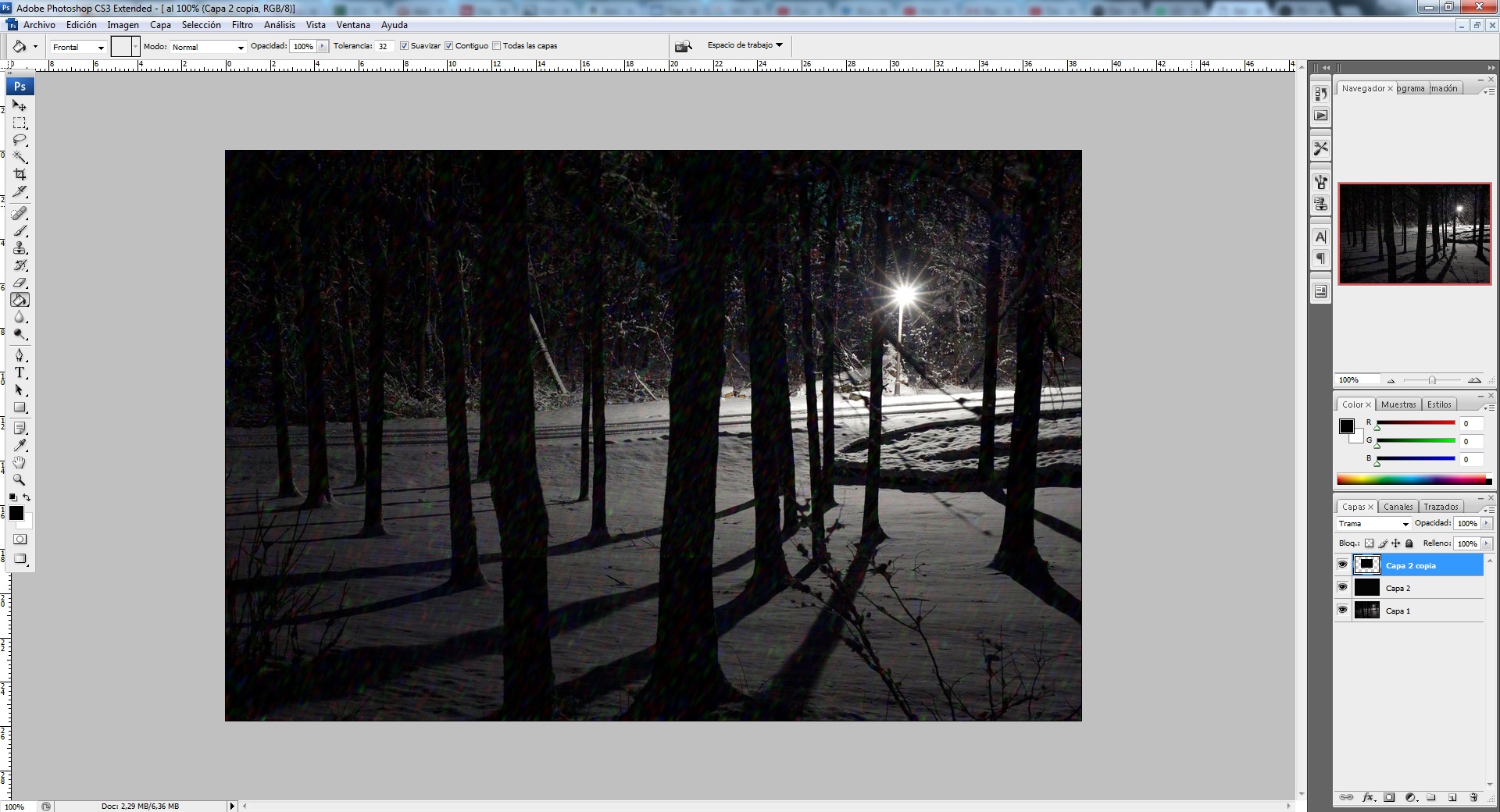This screenshot has width=1500, height=812.
Task: Click the Tolerancia input field
Action: click(x=384, y=46)
